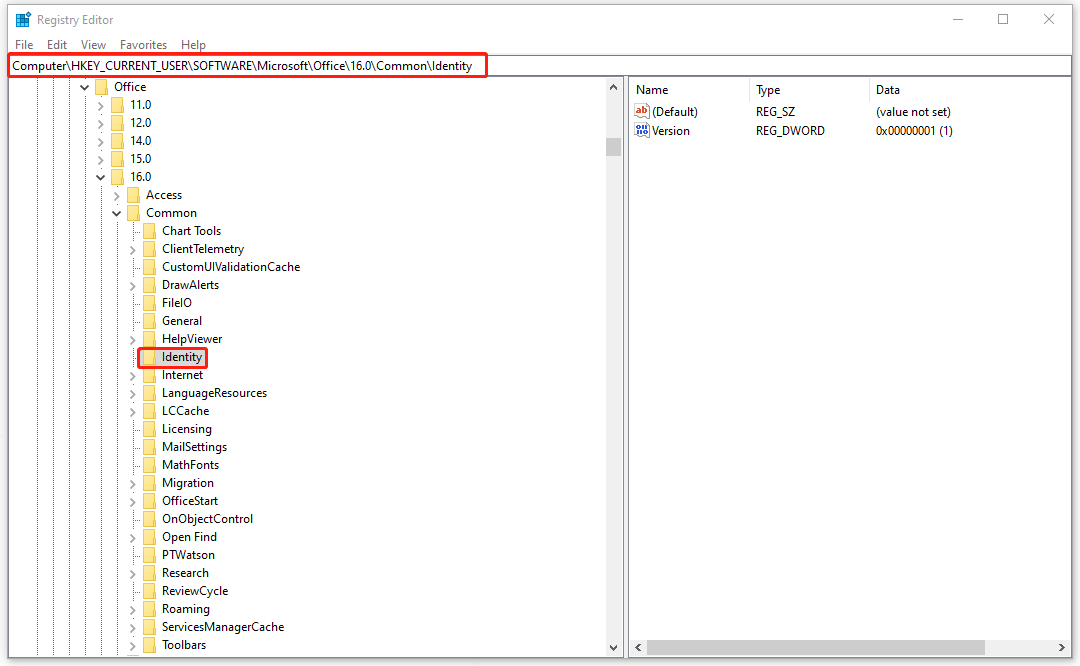Click the Registry Editor title bar icon
The width and height of the screenshot is (1080, 666).
pyautogui.click(x=22, y=19)
